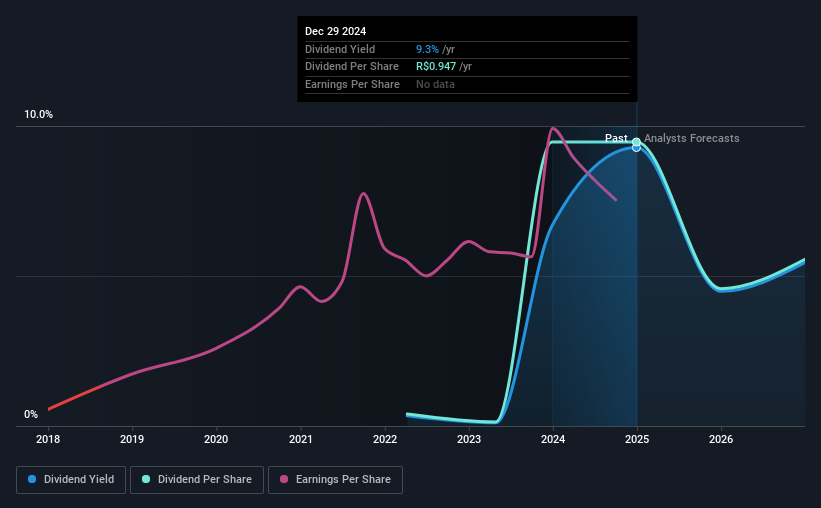Click the 10.0% y-axis label
The height and width of the screenshot is (508, 821).
point(38,115)
